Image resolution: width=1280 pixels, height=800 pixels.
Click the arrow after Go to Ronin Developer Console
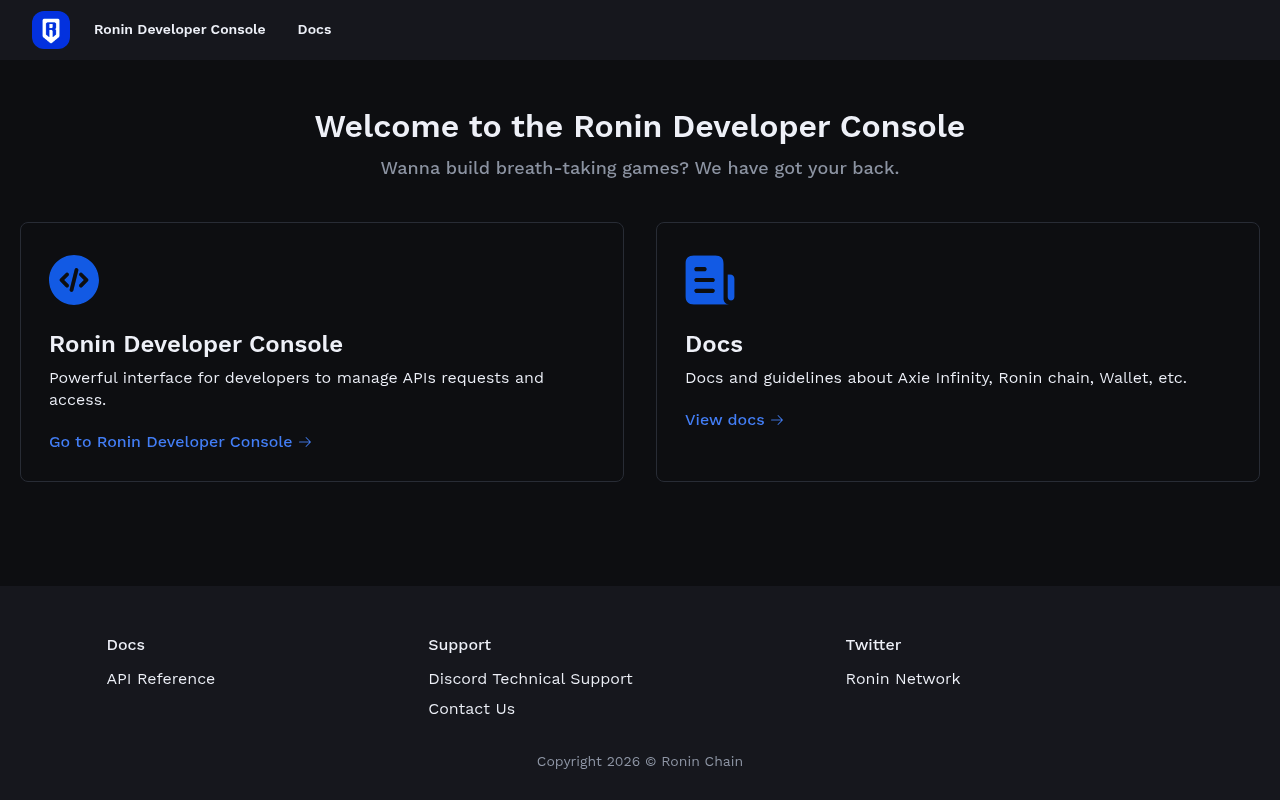[306, 442]
